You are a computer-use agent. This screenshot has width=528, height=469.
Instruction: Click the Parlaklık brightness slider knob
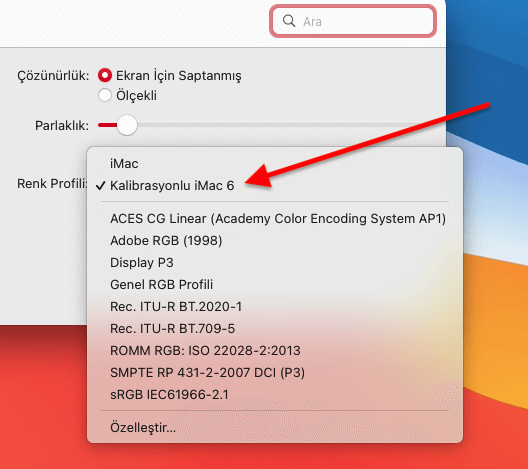click(x=127, y=125)
